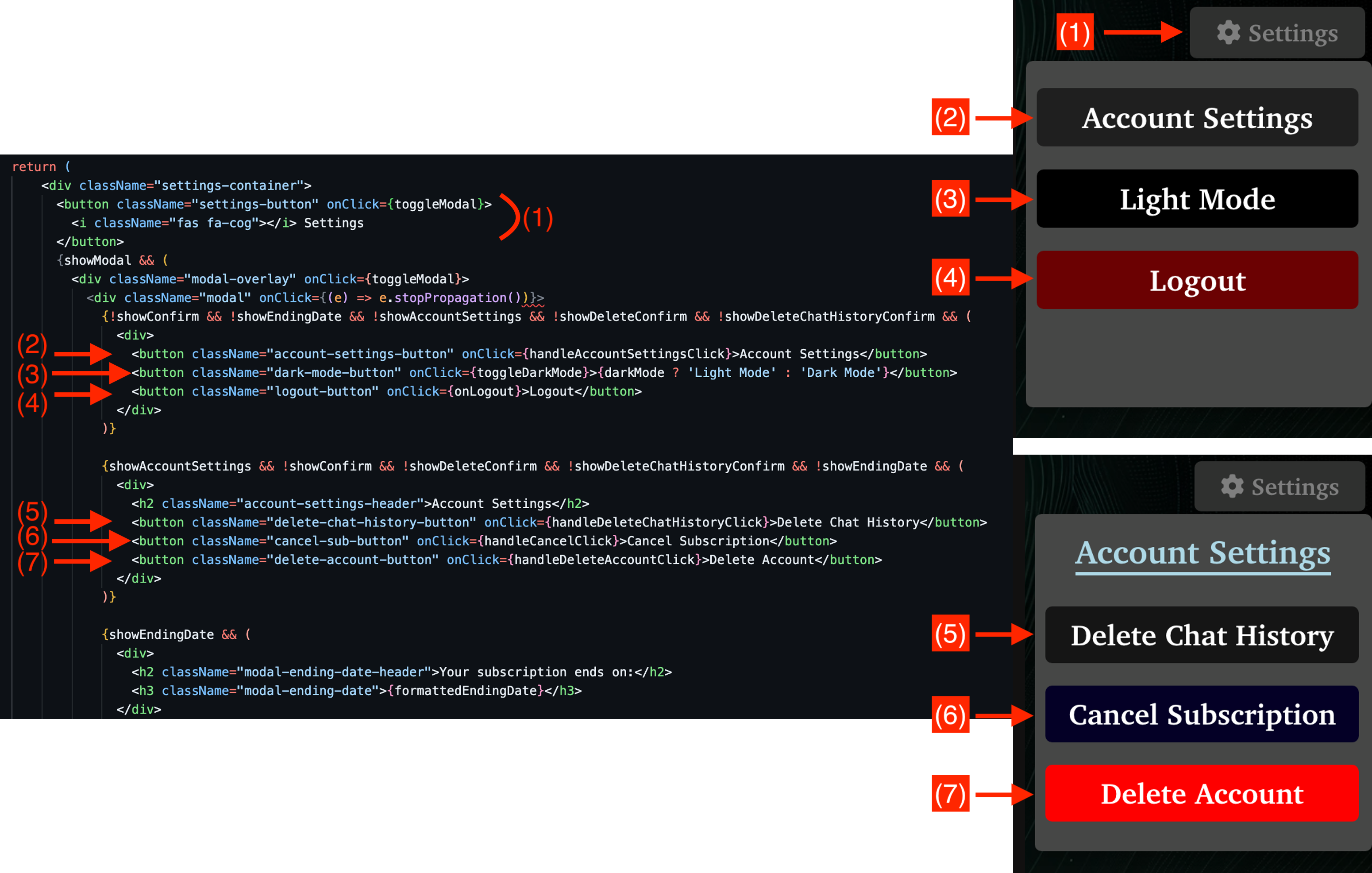Open Settings above the Light Mode panel
The height and width of the screenshot is (873, 1372).
click(x=1276, y=32)
